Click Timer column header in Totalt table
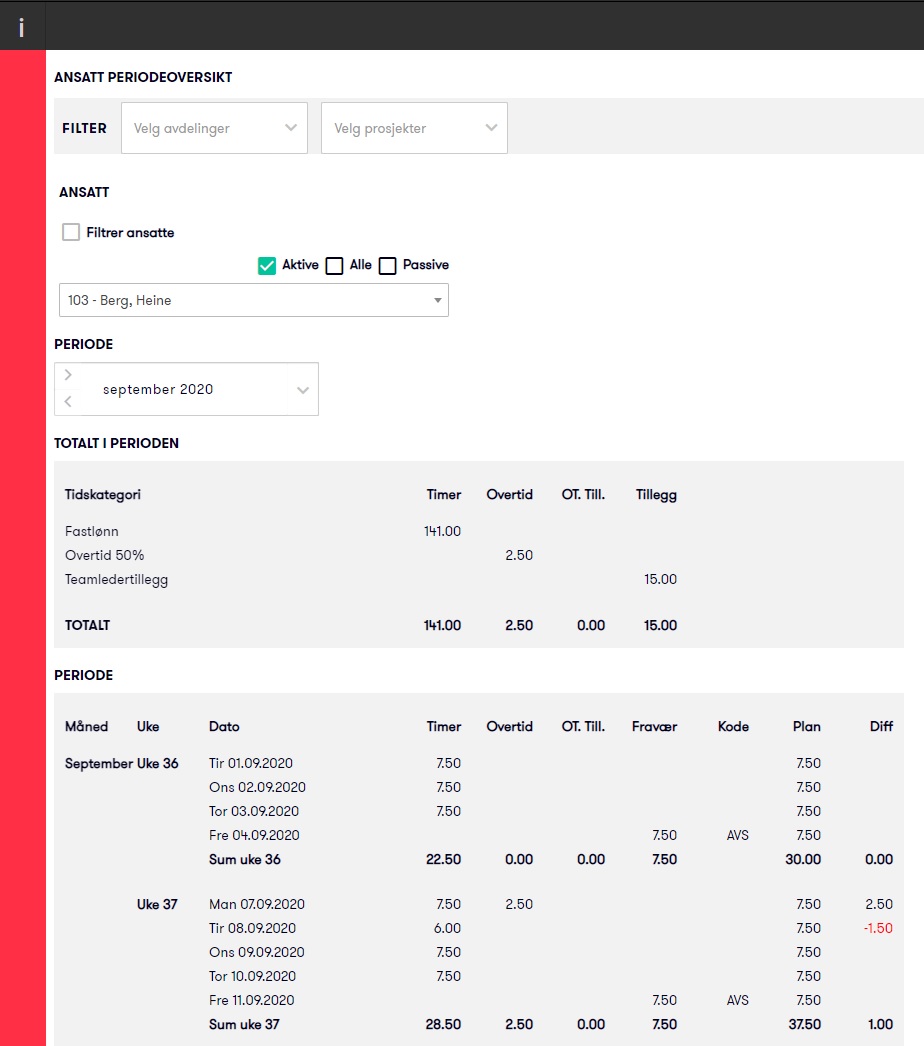The height and width of the screenshot is (1046, 924). point(444,494)
